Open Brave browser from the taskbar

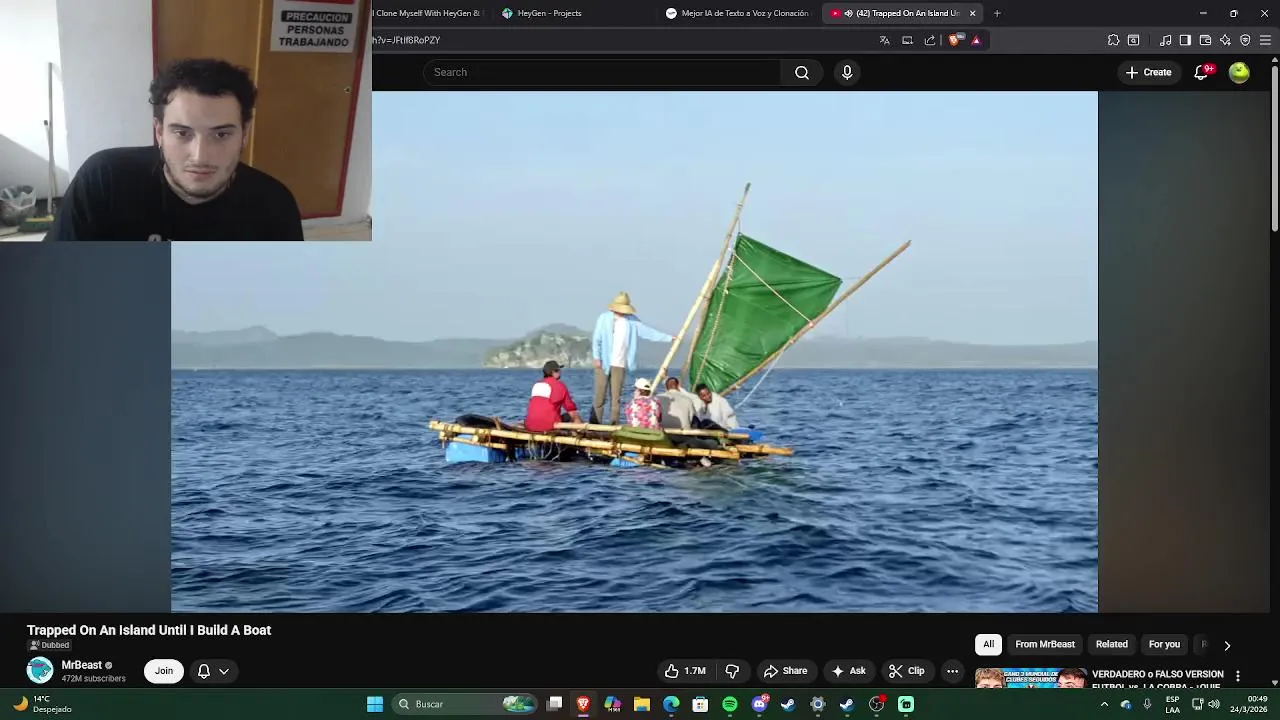pos(584,704)
